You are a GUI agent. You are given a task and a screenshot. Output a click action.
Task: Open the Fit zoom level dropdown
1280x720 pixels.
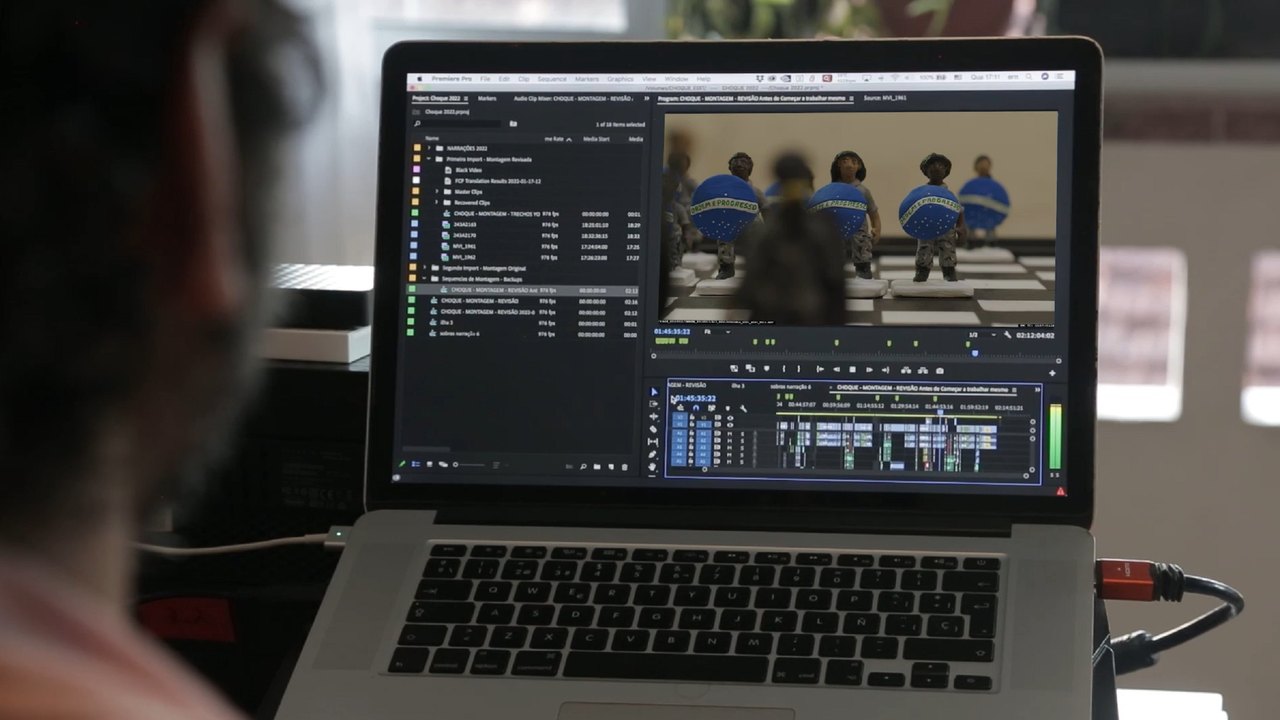coord(716,331)
